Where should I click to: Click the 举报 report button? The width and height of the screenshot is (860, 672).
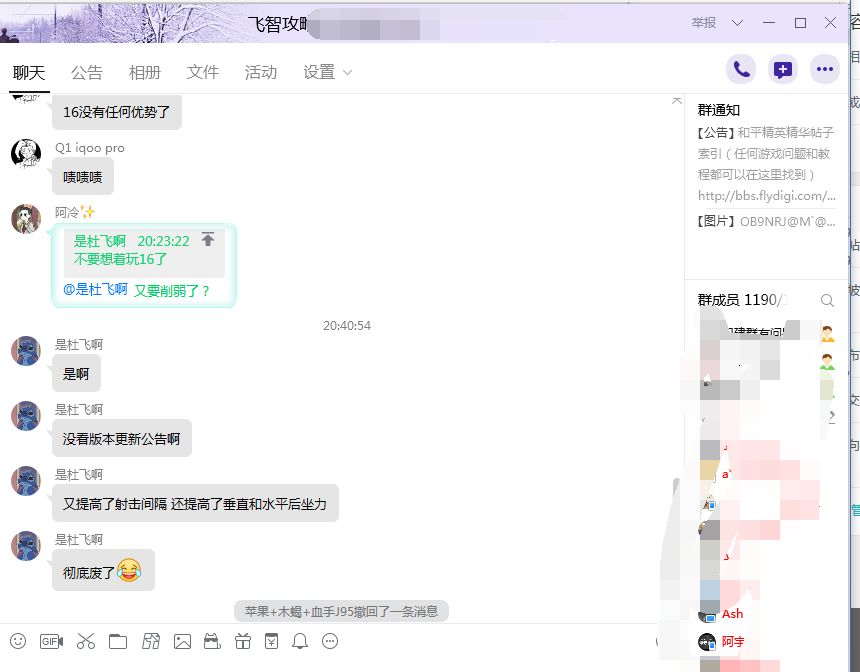click(704, 22)
